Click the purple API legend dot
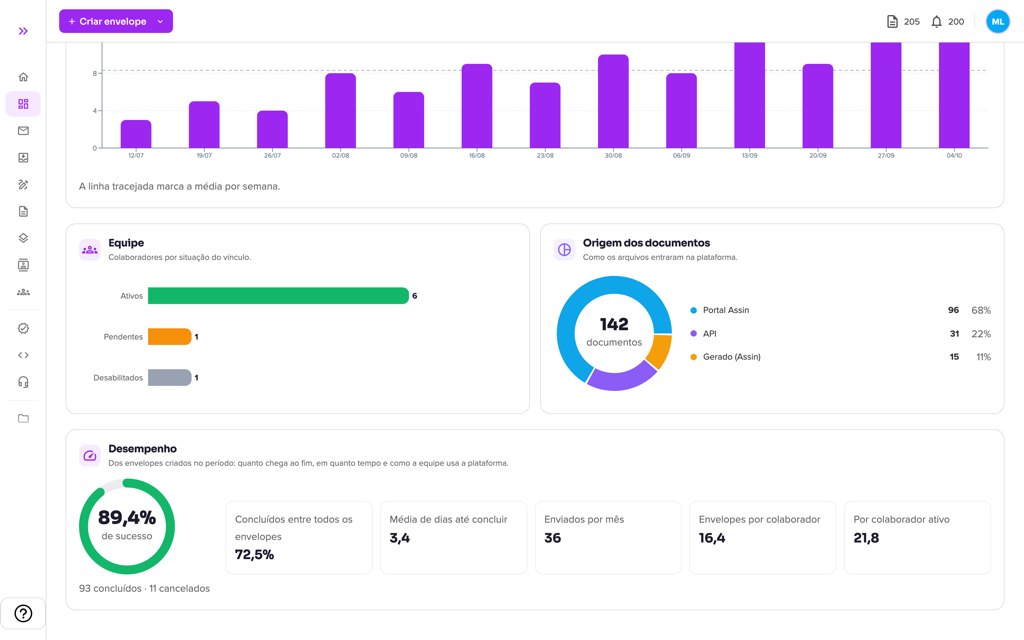The image size is (1024, 640). pyautogui.click(x=694, y=334)
